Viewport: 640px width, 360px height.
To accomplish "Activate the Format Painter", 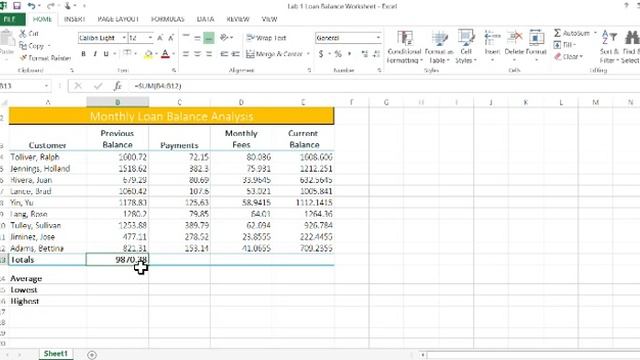I will tap(45, 58).
